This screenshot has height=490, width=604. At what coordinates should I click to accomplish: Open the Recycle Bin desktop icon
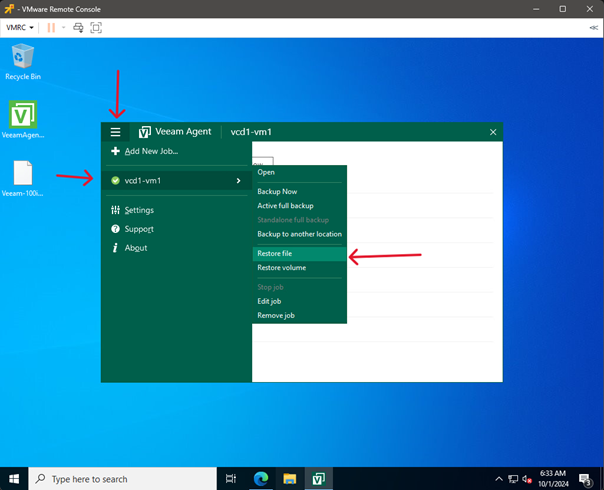[x=23, y=58]
